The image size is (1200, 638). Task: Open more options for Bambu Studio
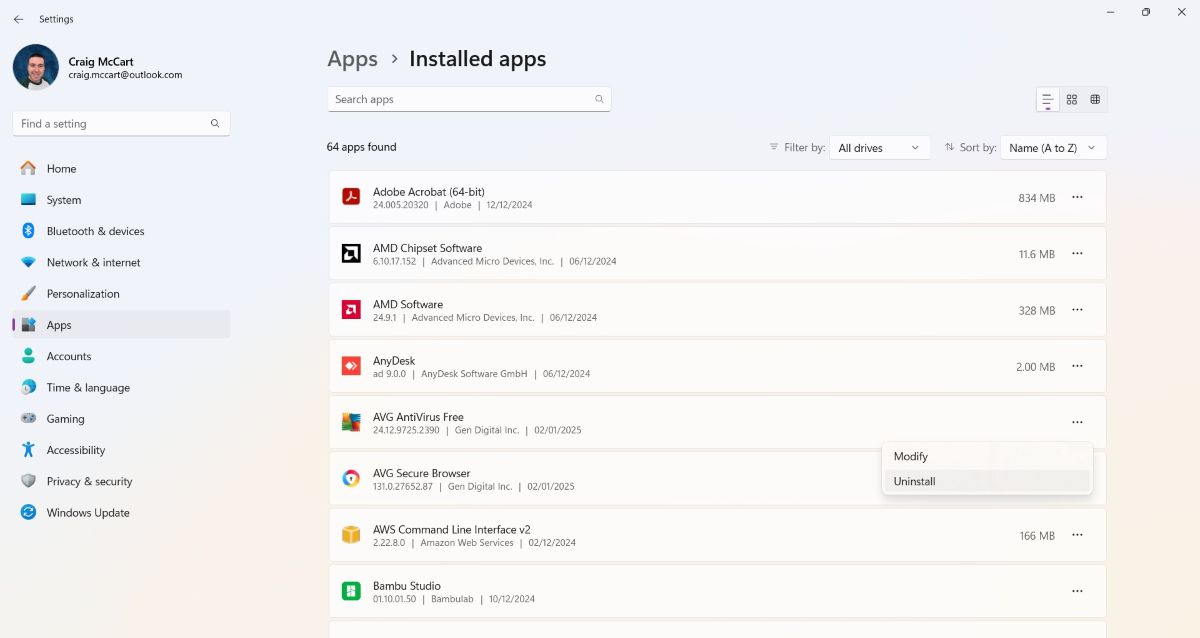pyautogui.click(x=1077, y=591)
